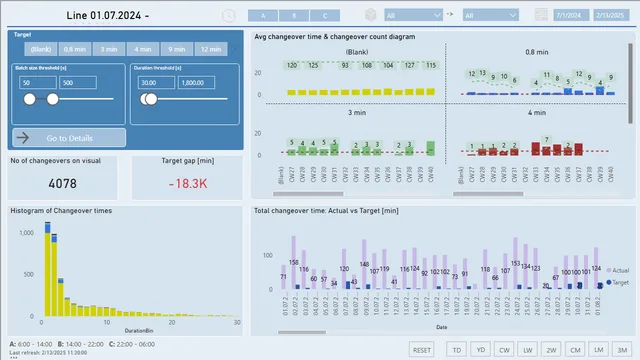Select the (Blank) target option
This screenshot has height=360, width=640.
click(x=41, y=49)
